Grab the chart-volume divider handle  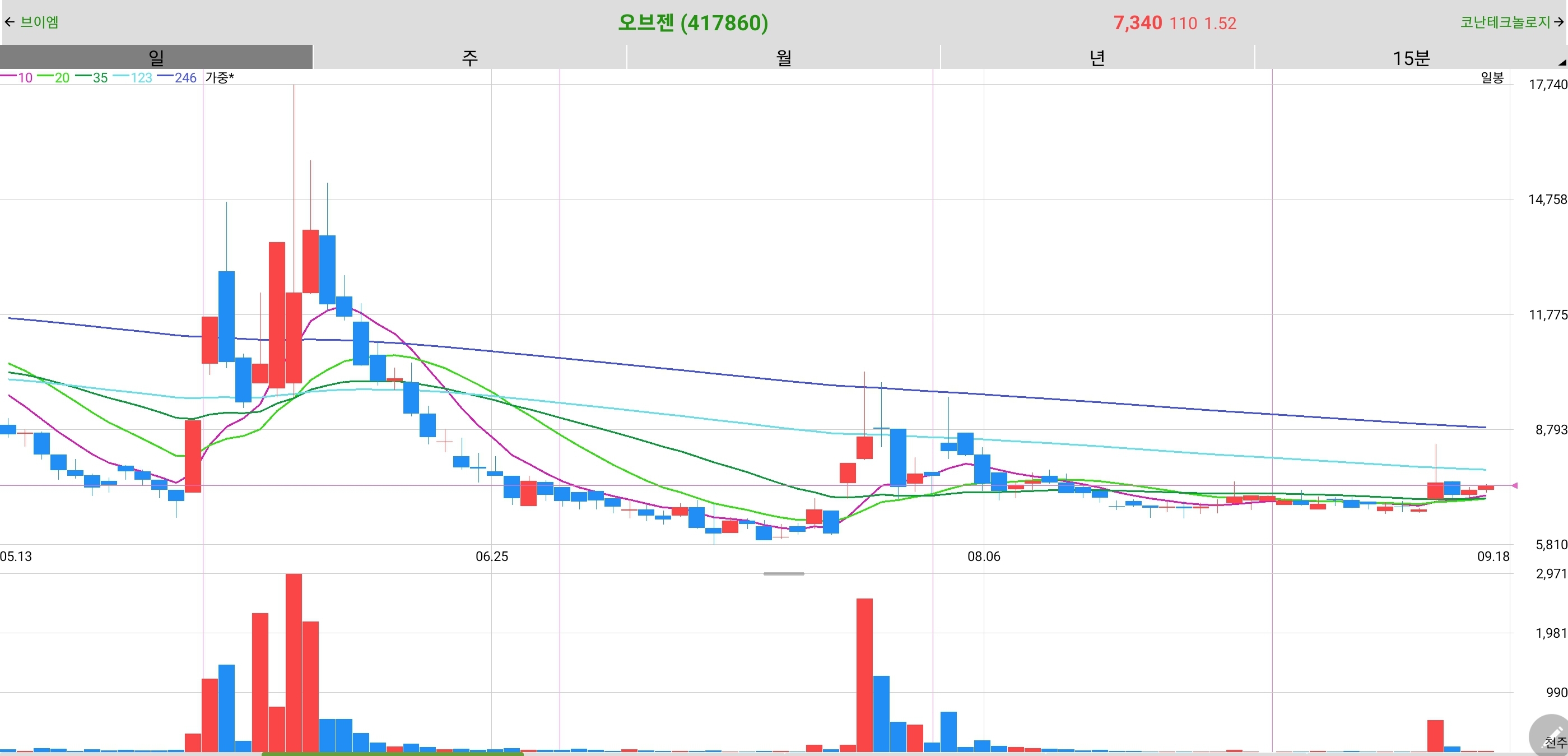tap(784, 573)
